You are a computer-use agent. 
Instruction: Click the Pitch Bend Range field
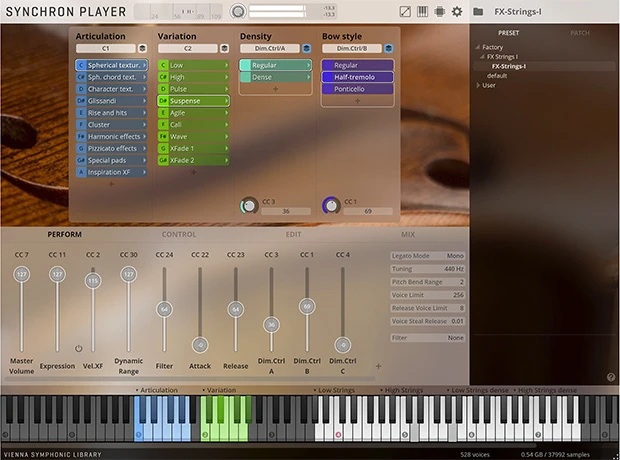point(427,282)
